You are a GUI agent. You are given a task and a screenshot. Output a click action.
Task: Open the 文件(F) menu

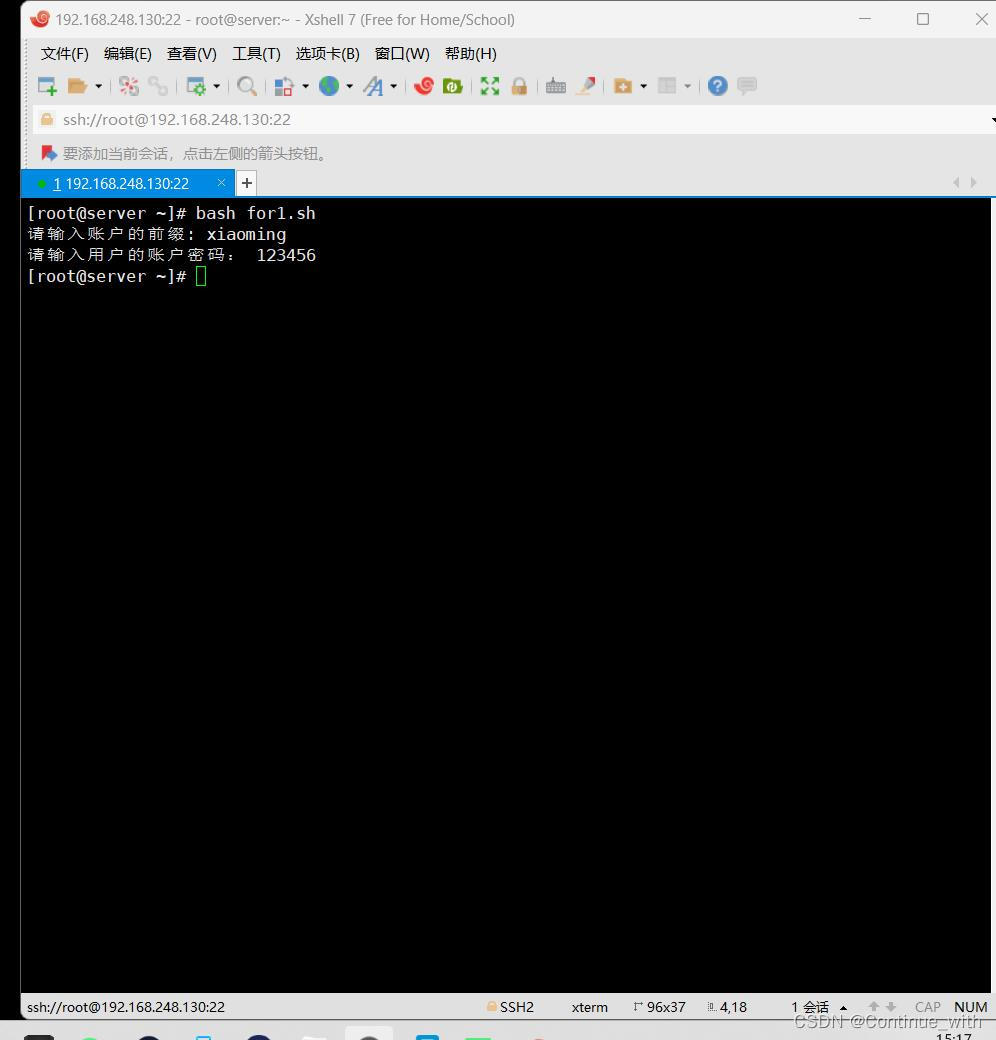pos(64,54)
